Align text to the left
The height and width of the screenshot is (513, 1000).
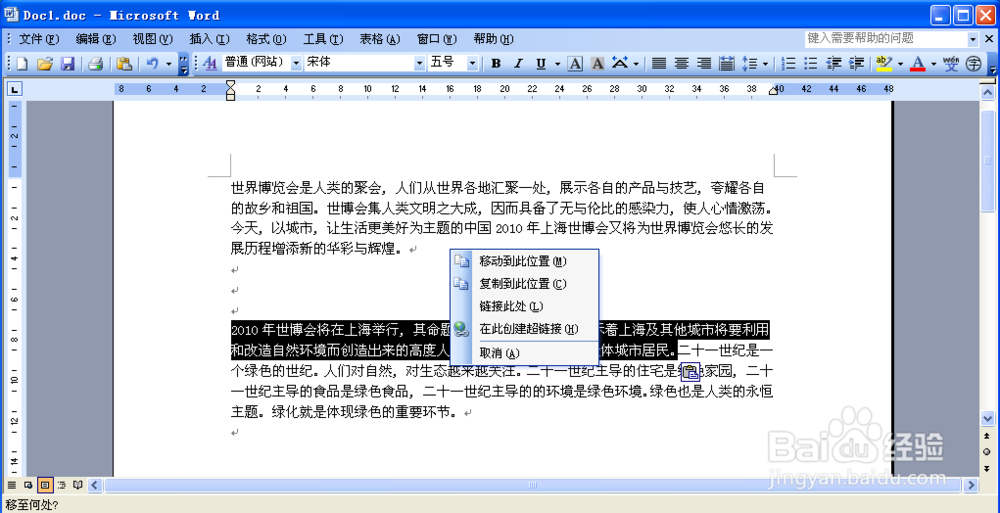[659, 64]
